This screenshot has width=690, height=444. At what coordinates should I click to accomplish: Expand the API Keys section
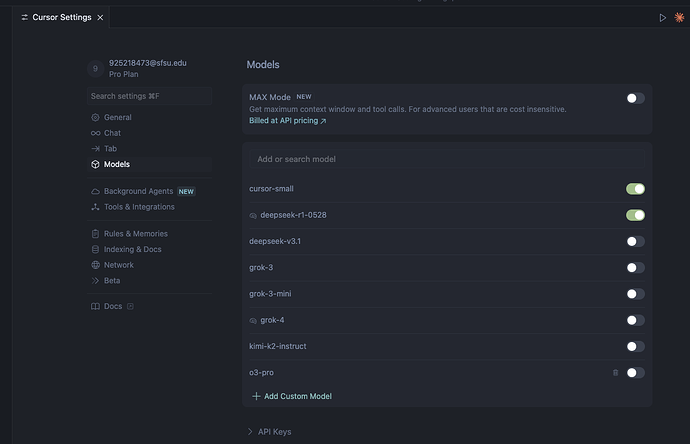(x=269, y=432)
